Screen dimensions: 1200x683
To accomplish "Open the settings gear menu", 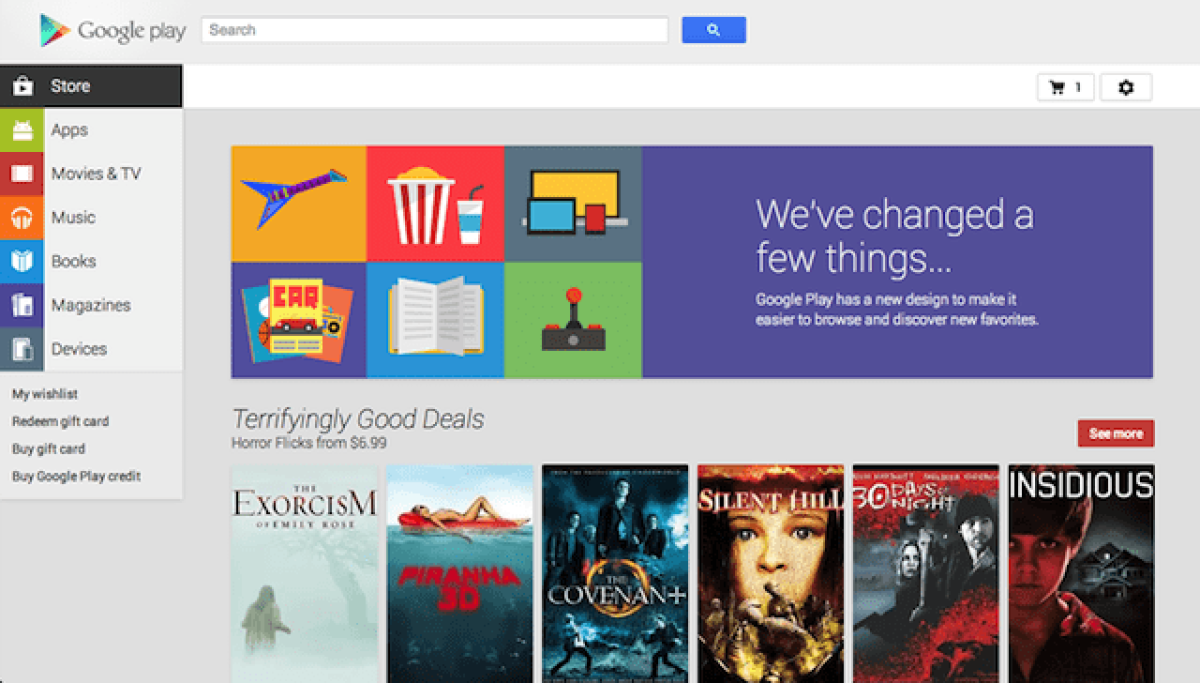I will coord(1126,88).
